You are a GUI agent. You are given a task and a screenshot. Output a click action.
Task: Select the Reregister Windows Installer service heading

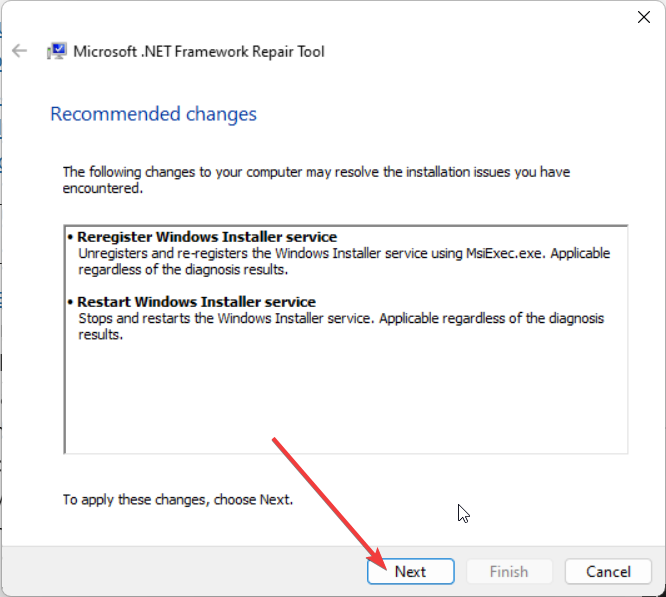pyautogui.click(x=208, y=237)
